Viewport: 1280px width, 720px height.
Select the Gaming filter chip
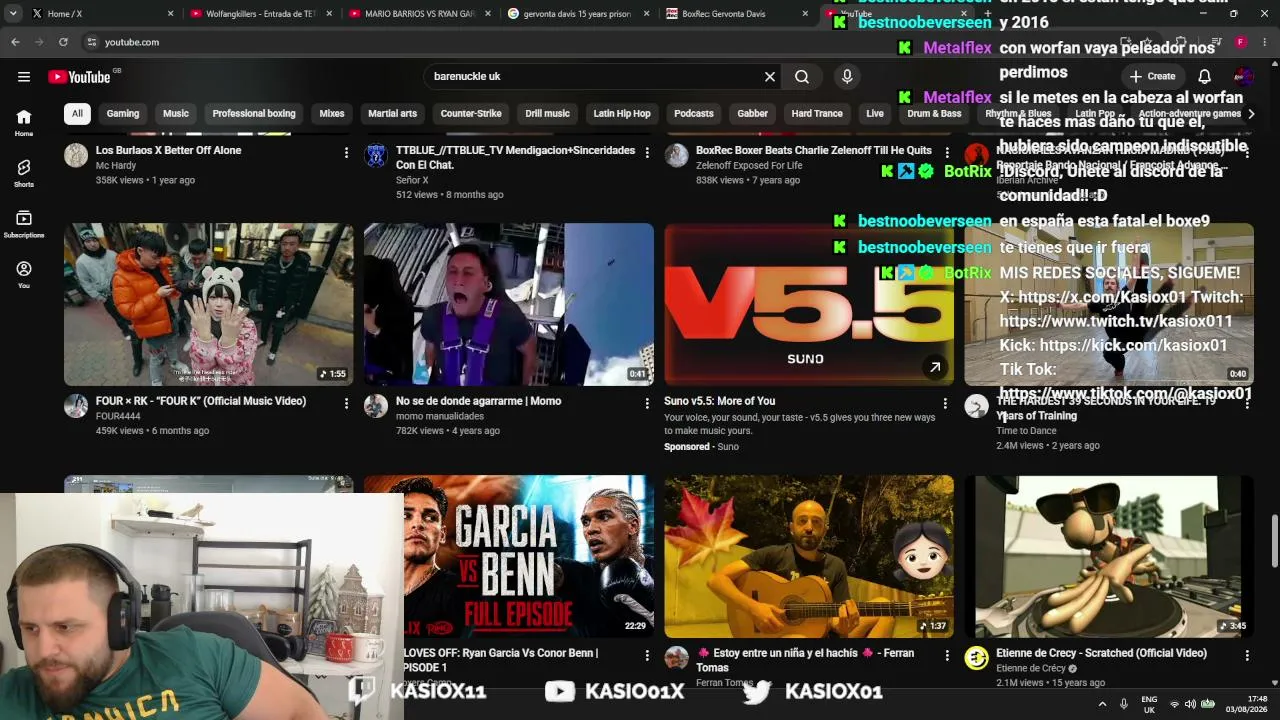(123, 114)
